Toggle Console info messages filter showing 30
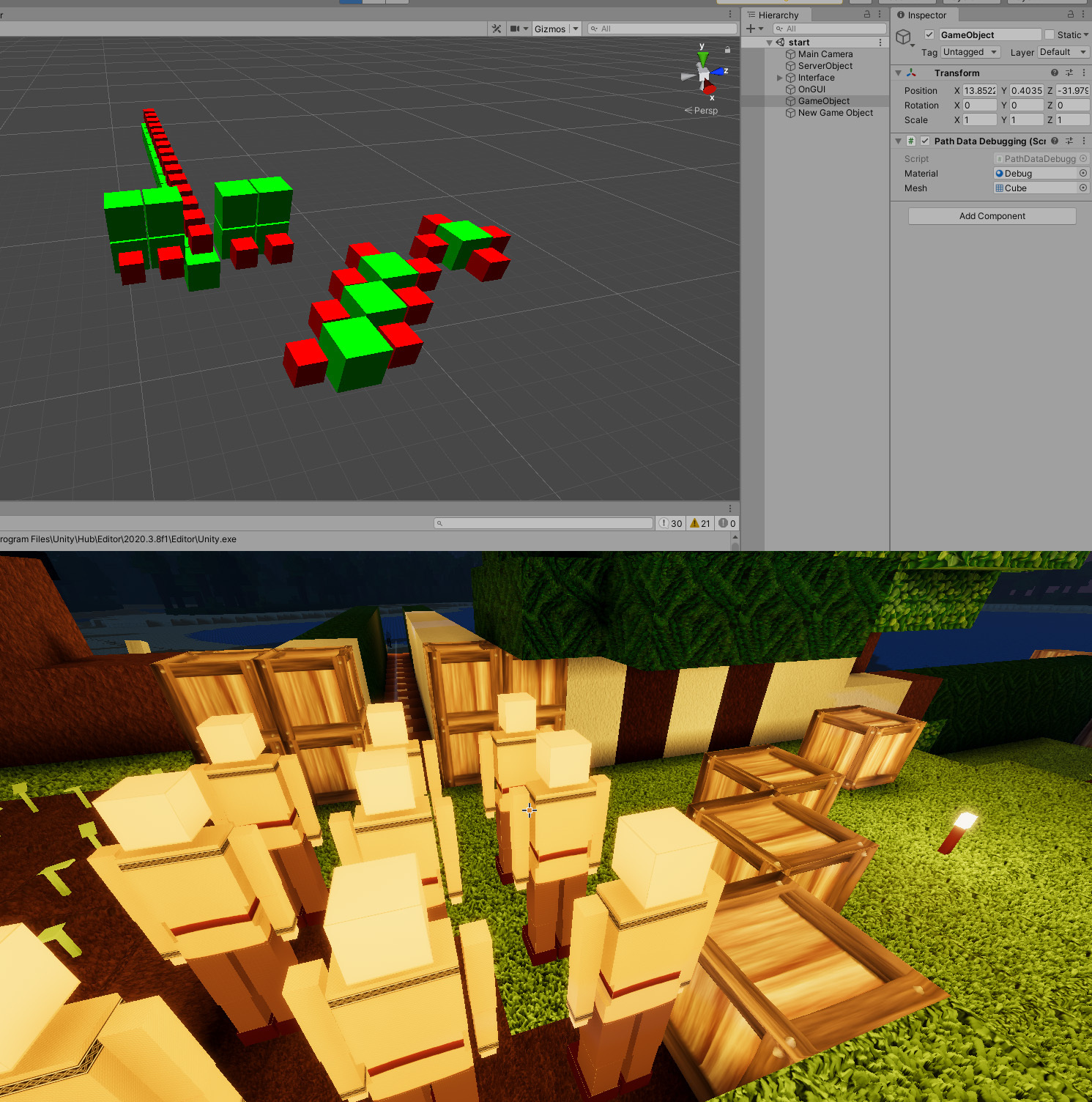The image size is (1092, 1102). tap(671, 523)
